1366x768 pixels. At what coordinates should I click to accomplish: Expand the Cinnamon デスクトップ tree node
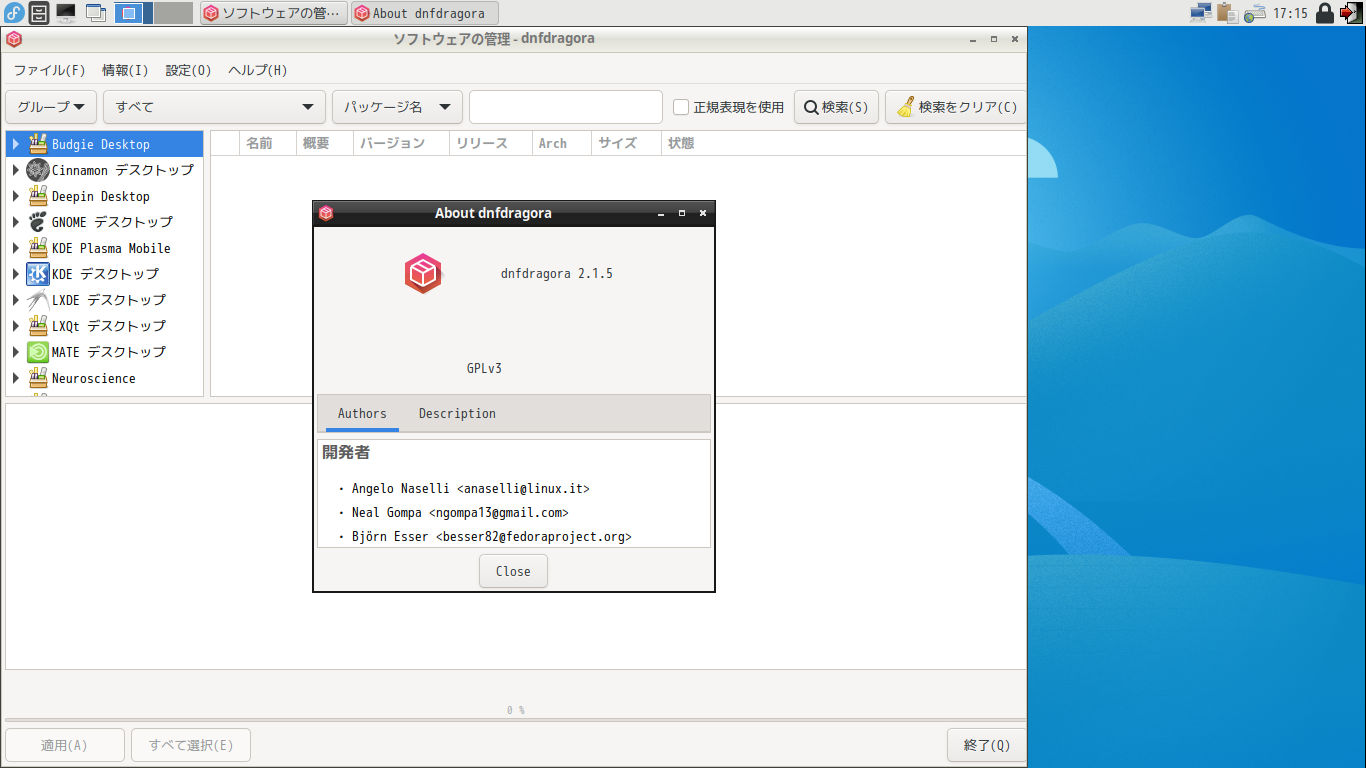tap(16, 170)
